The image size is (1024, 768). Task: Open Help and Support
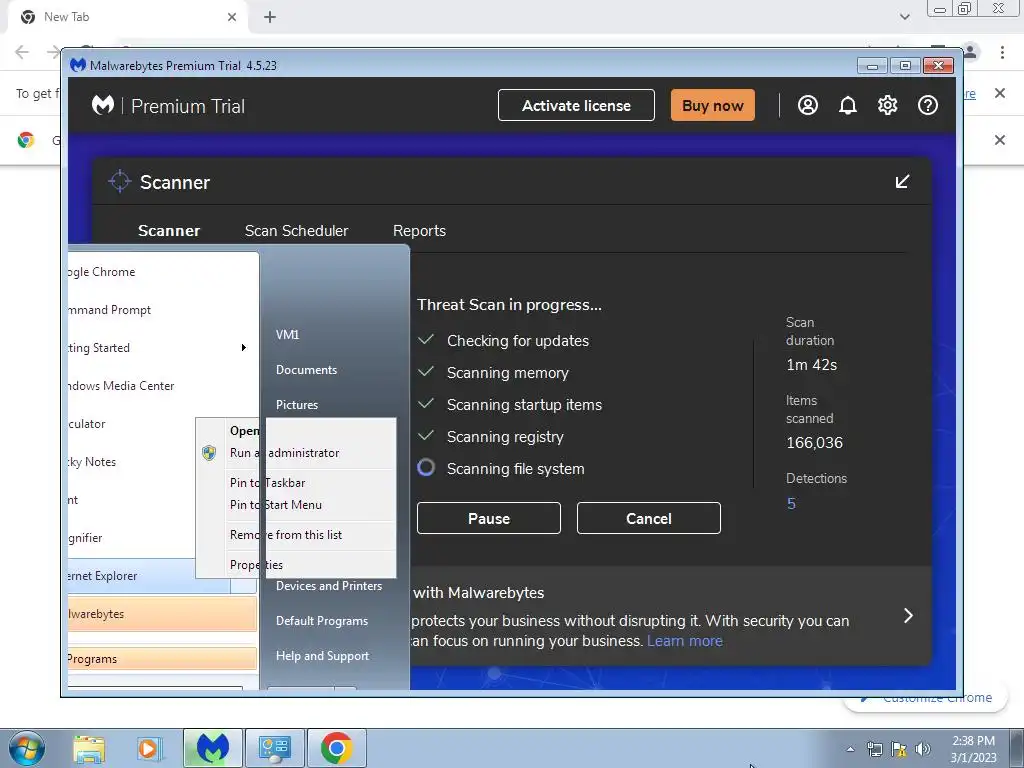tap(322, 656)
